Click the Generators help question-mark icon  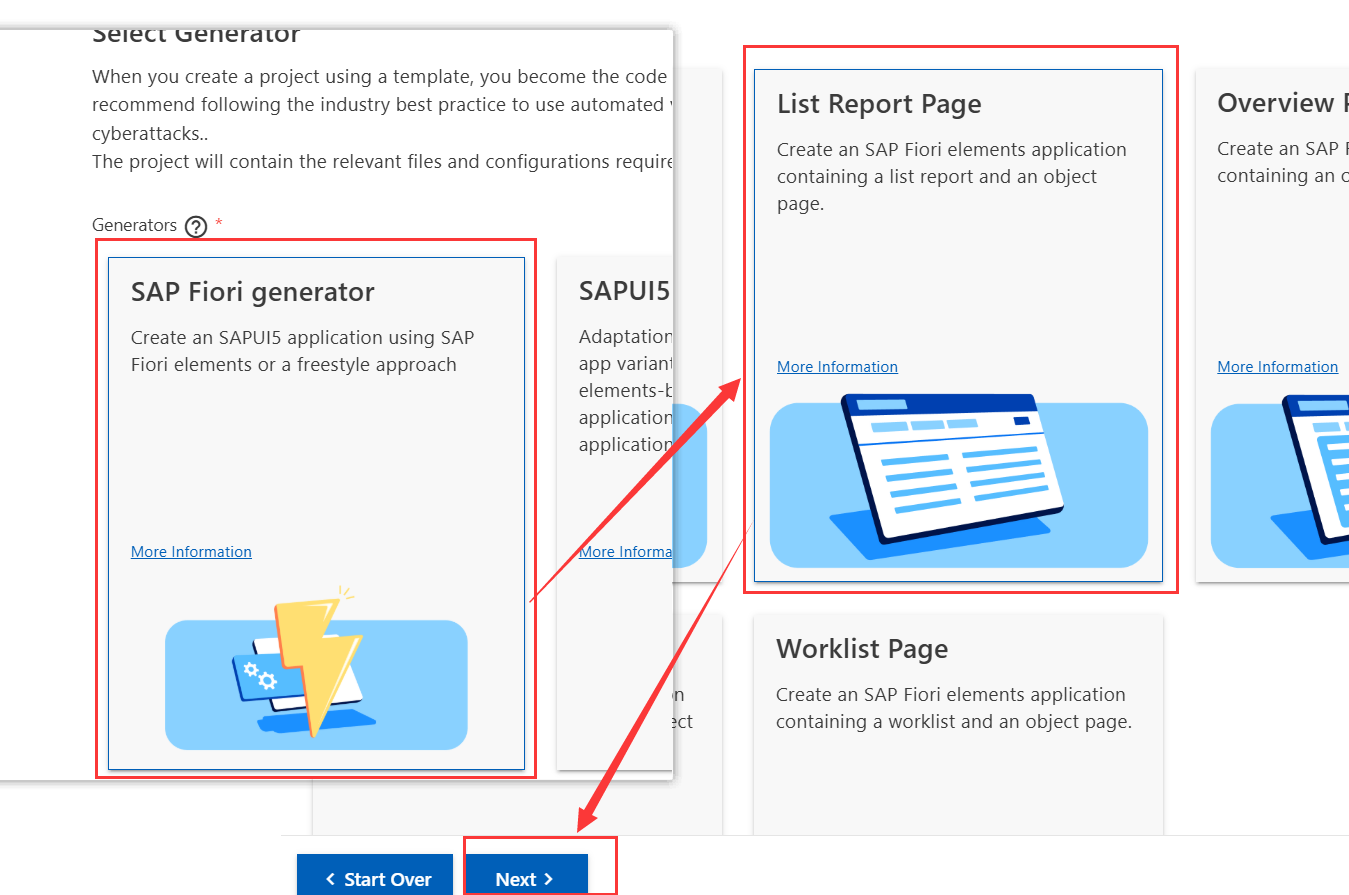pyautogui.click(x=196, y=227)
